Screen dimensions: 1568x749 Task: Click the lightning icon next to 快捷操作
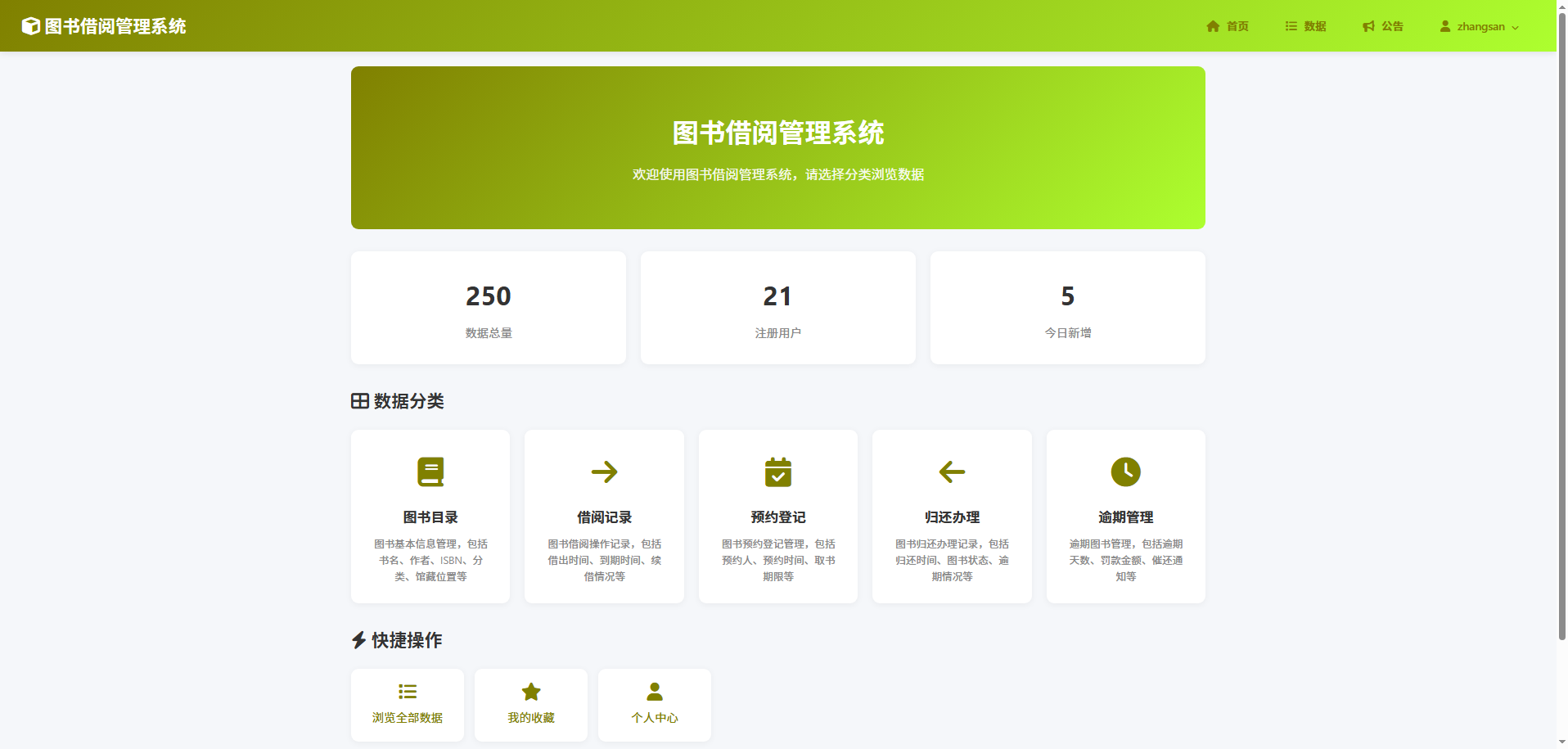[358, 640]
